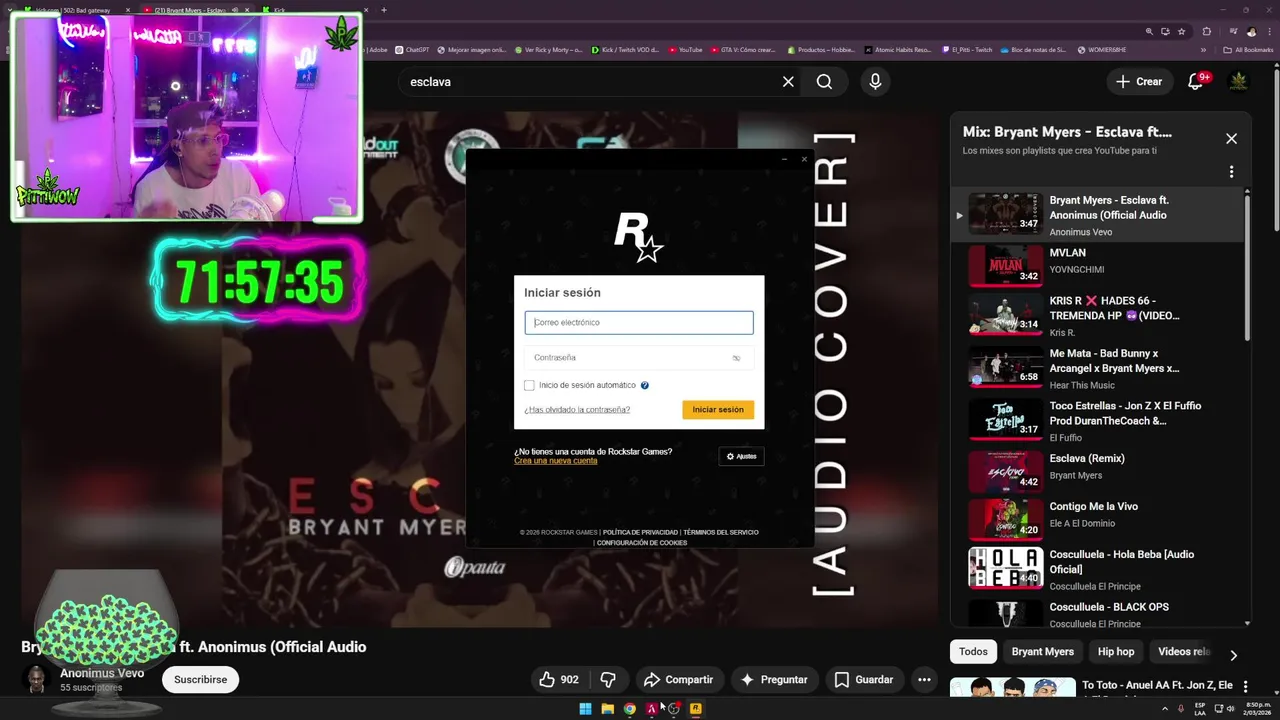The height and width of the screenshot is (720, 1280).
Task: Click the Rockstar Games logo in launcher
Action: pyautogui.click(x=638, y=238)
